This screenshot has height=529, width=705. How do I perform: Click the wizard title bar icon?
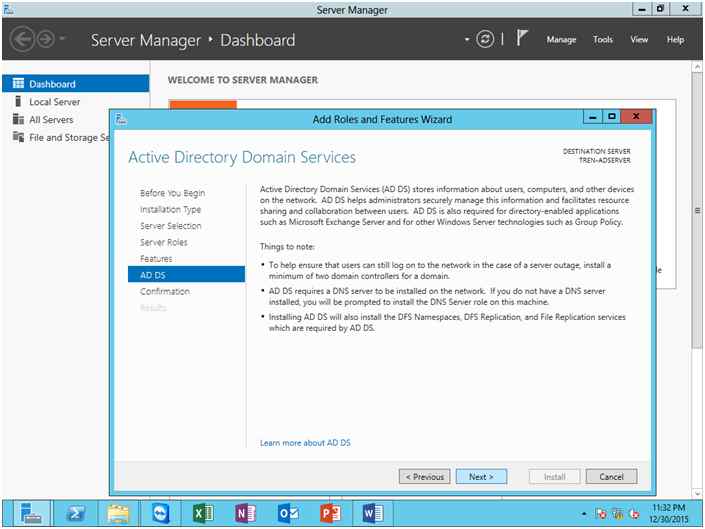121,119
